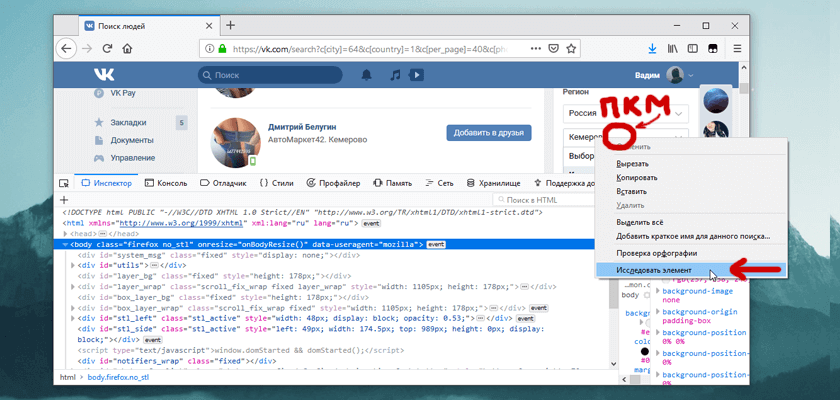Click the event badge on the html row
The width and height of the screenshot is (840, 400).
(371, 223)
